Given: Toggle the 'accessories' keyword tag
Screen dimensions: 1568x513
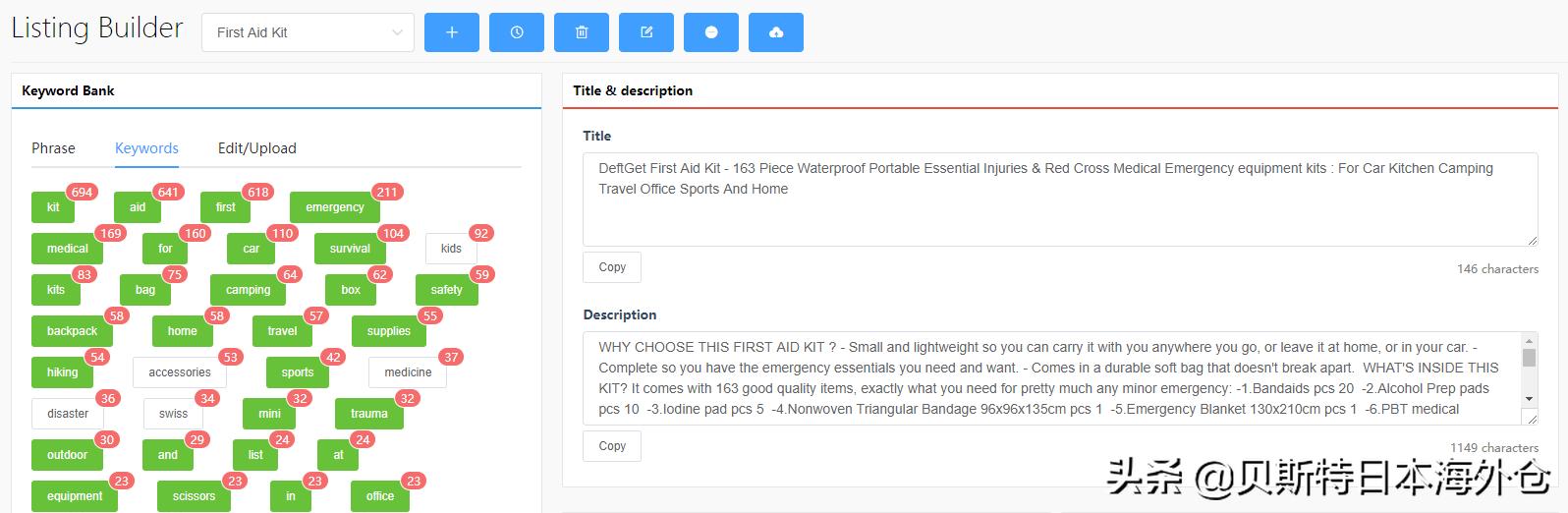Looking at the screenshot, I should pyautogui.click(x=180, y=372).
